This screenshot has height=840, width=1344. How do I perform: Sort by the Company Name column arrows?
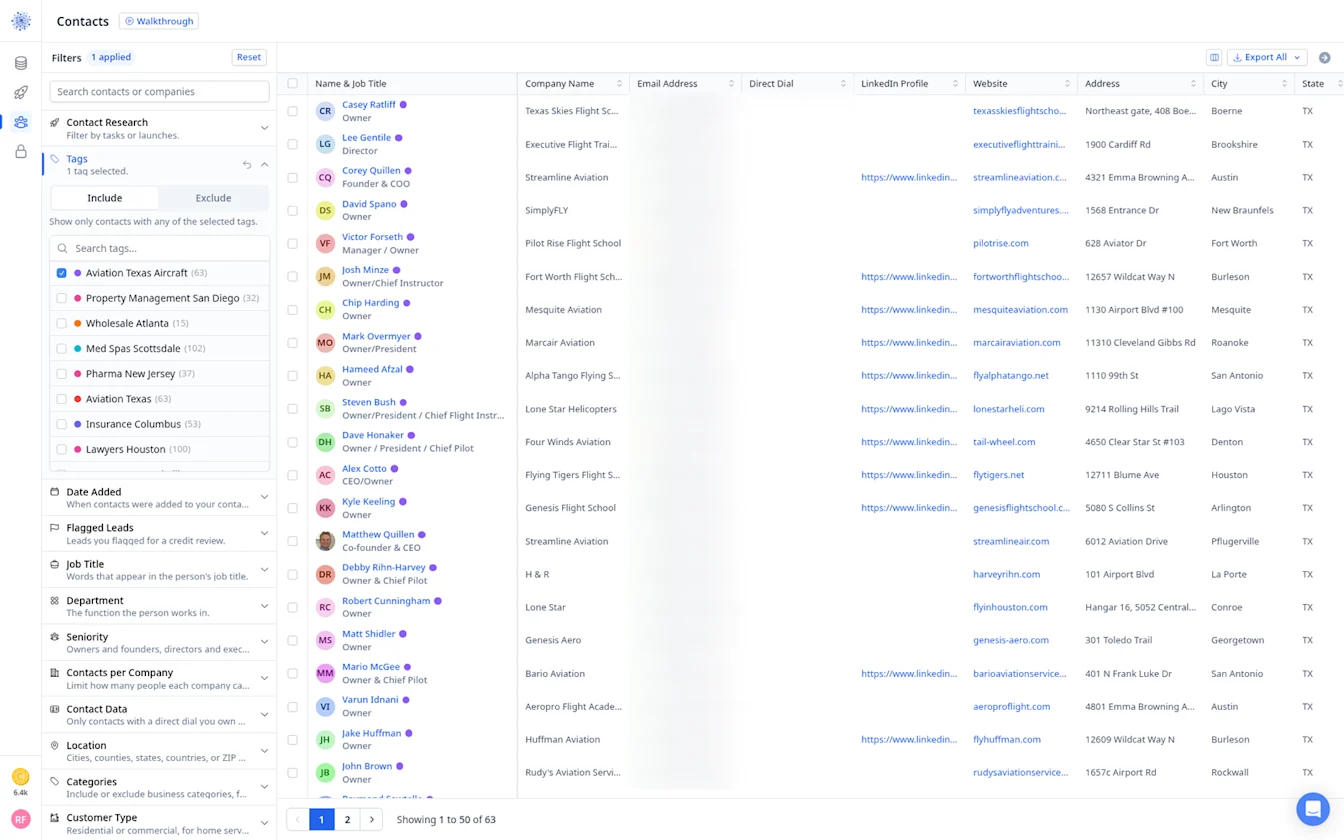(x=619, y=84)
